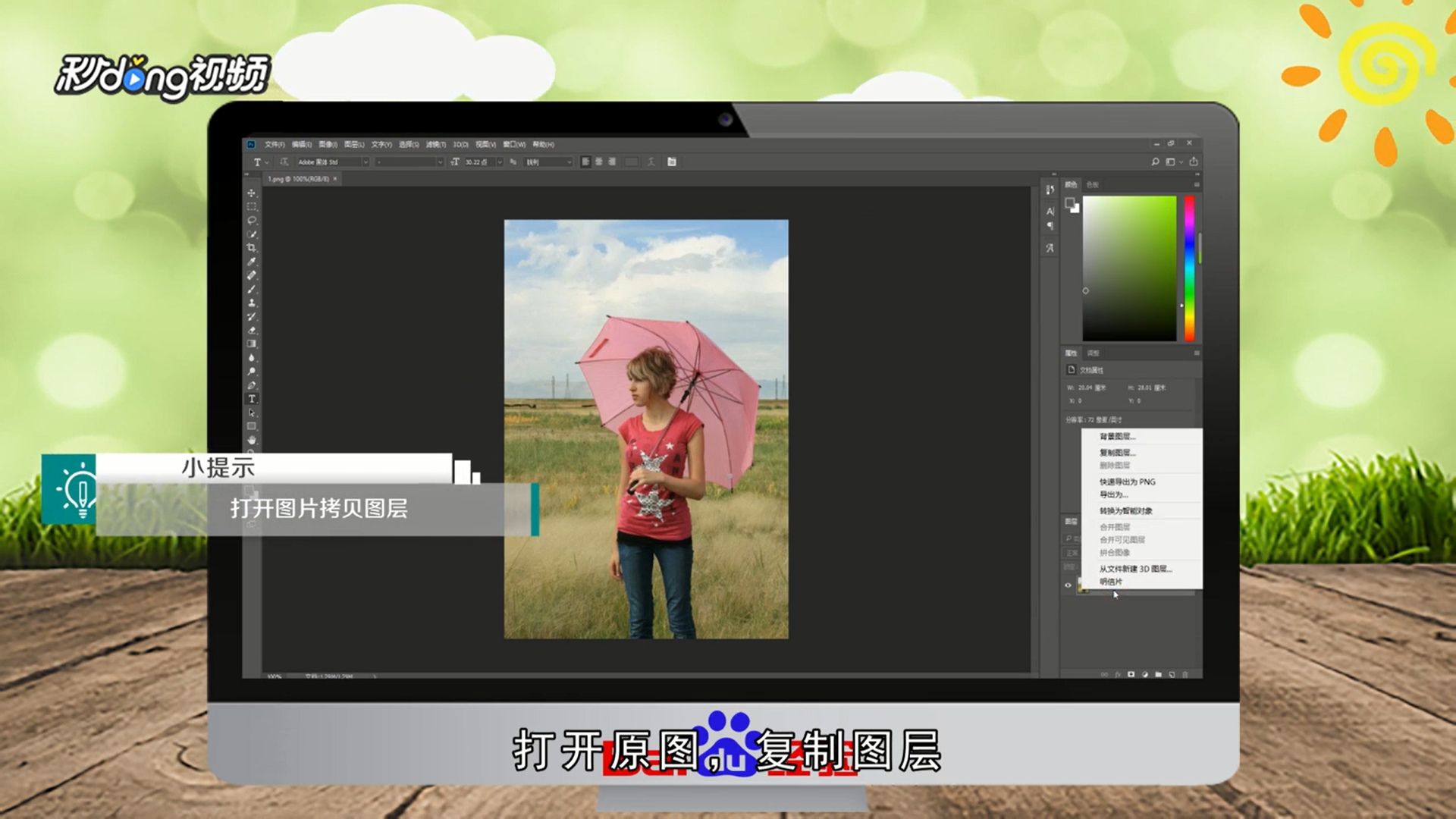Click the Photoshop logo icon
The image size is (1456, 819).
[251, 144]
